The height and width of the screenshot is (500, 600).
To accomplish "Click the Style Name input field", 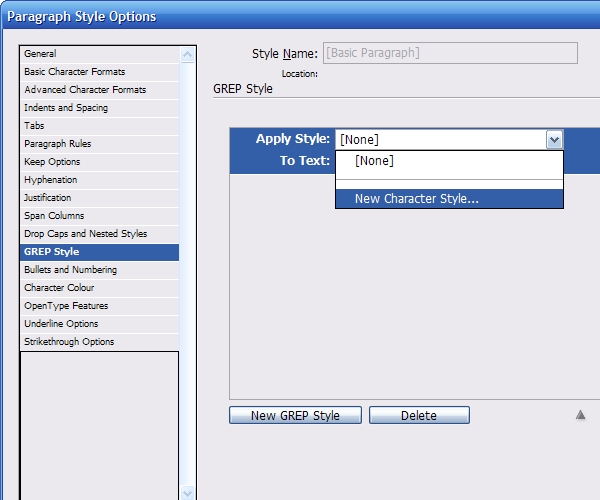I will tap(450, 53).
